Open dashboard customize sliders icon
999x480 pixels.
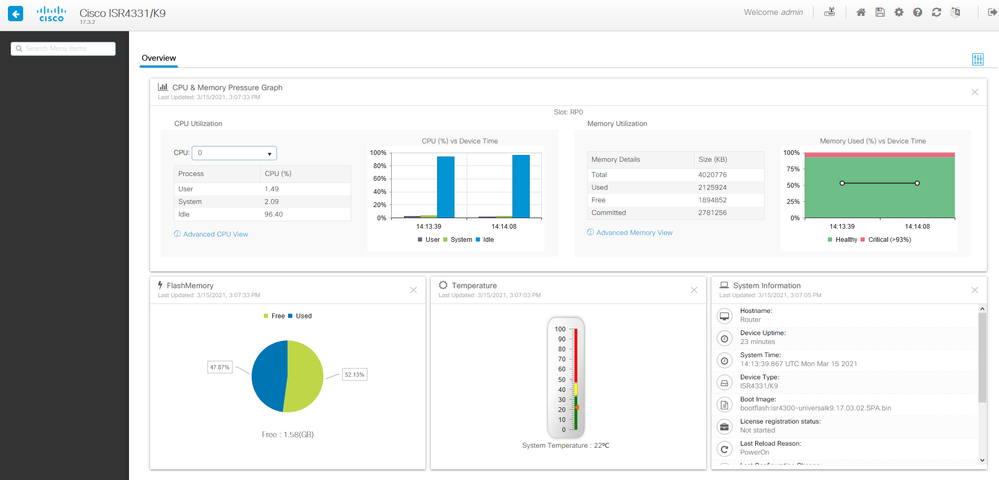[978, 59]
